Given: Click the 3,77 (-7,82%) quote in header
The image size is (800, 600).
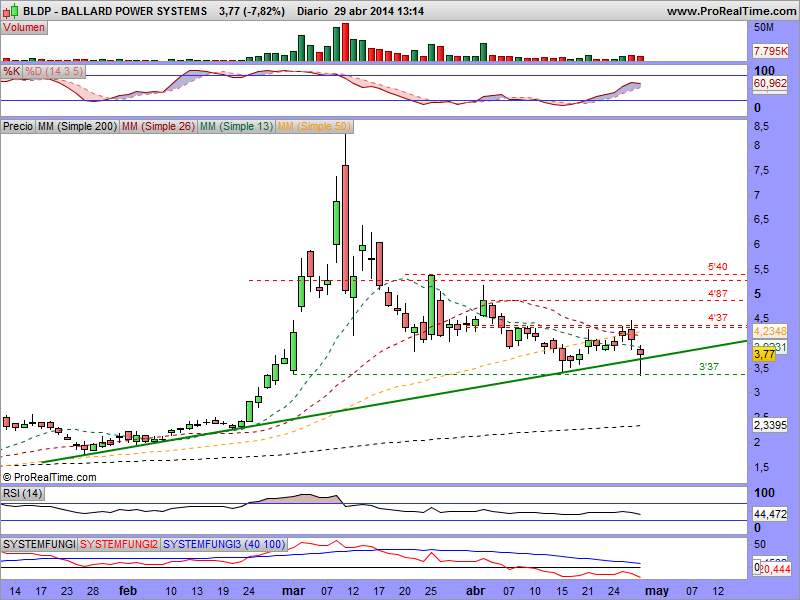Looking at the screenshot, I should (x=252, y=11).
